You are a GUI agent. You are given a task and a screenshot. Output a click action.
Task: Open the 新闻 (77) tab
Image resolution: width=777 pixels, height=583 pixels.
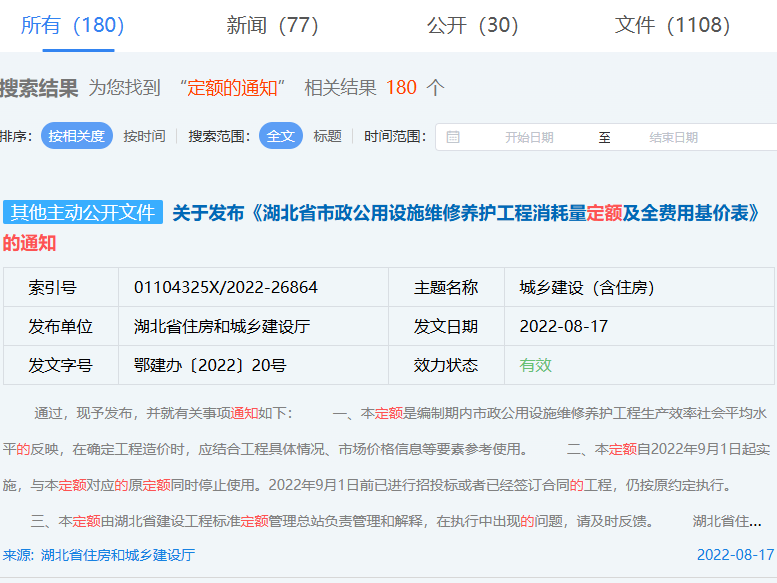[272, 25]
